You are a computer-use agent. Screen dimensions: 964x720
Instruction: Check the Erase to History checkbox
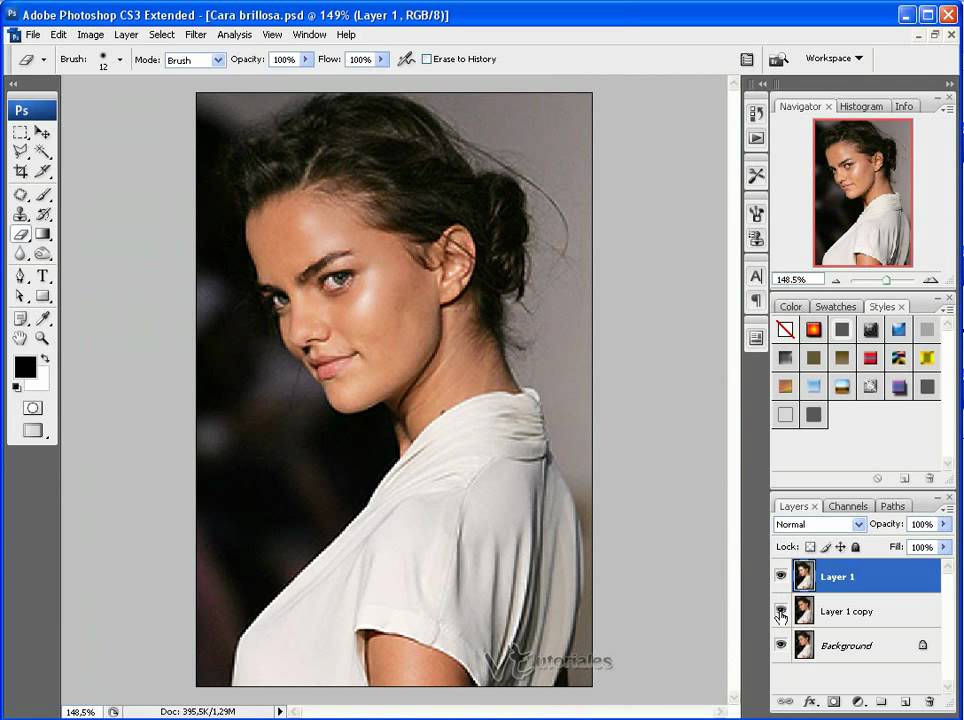(427, 59)
